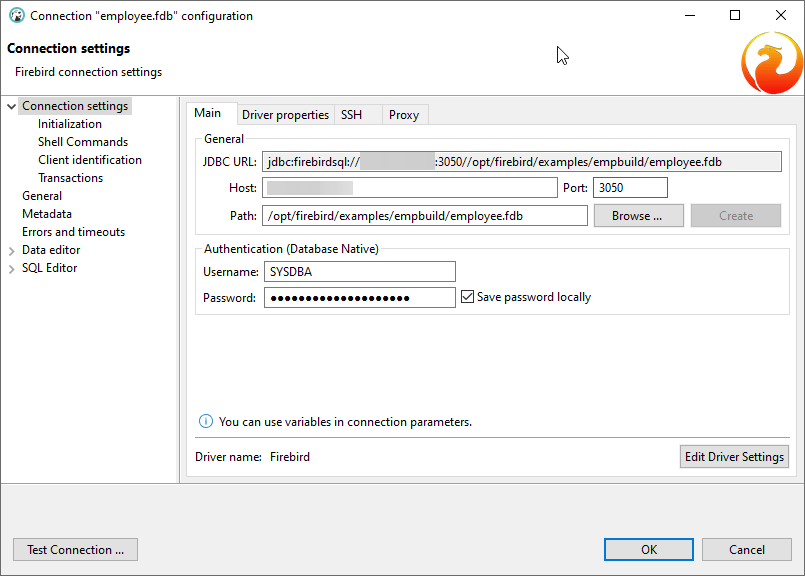The width and height of the screenshot is (805, 576).
Task: Click into the Username field
Action: tap(359, 272)
